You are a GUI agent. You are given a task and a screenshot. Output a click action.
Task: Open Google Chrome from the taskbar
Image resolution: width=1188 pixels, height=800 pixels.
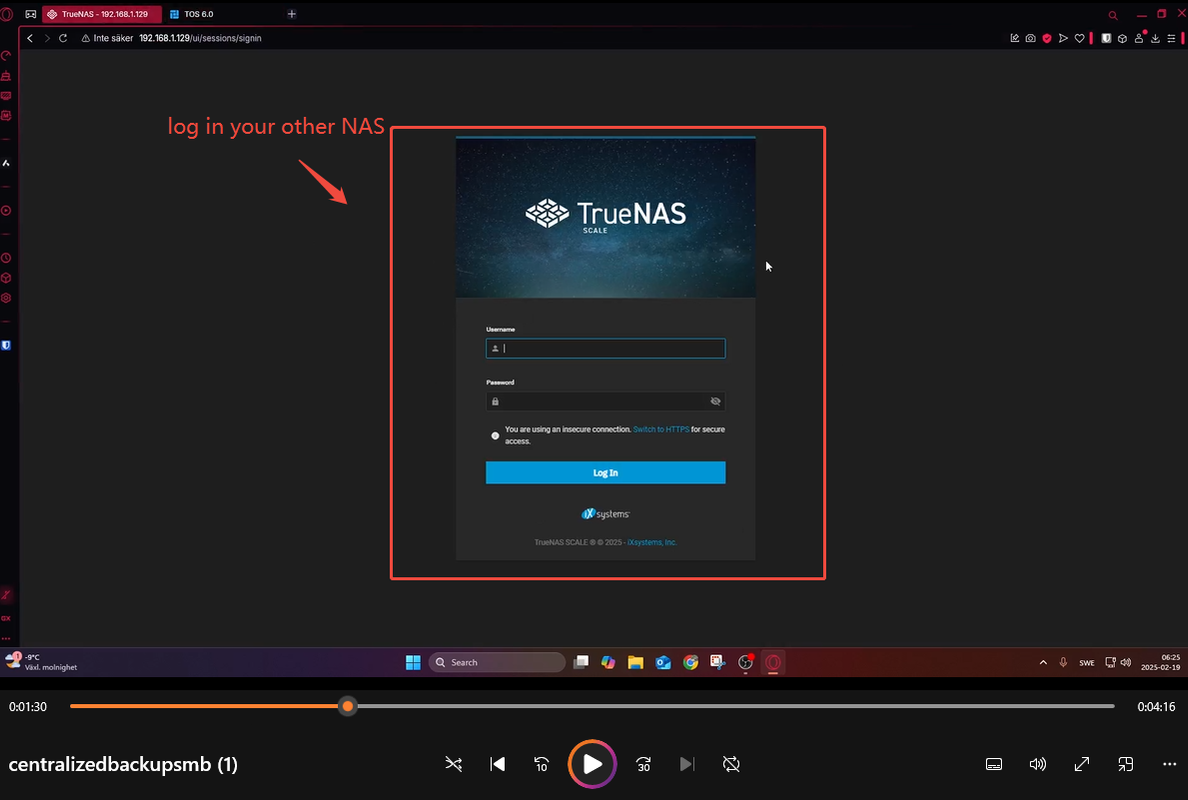pos(690,662)
